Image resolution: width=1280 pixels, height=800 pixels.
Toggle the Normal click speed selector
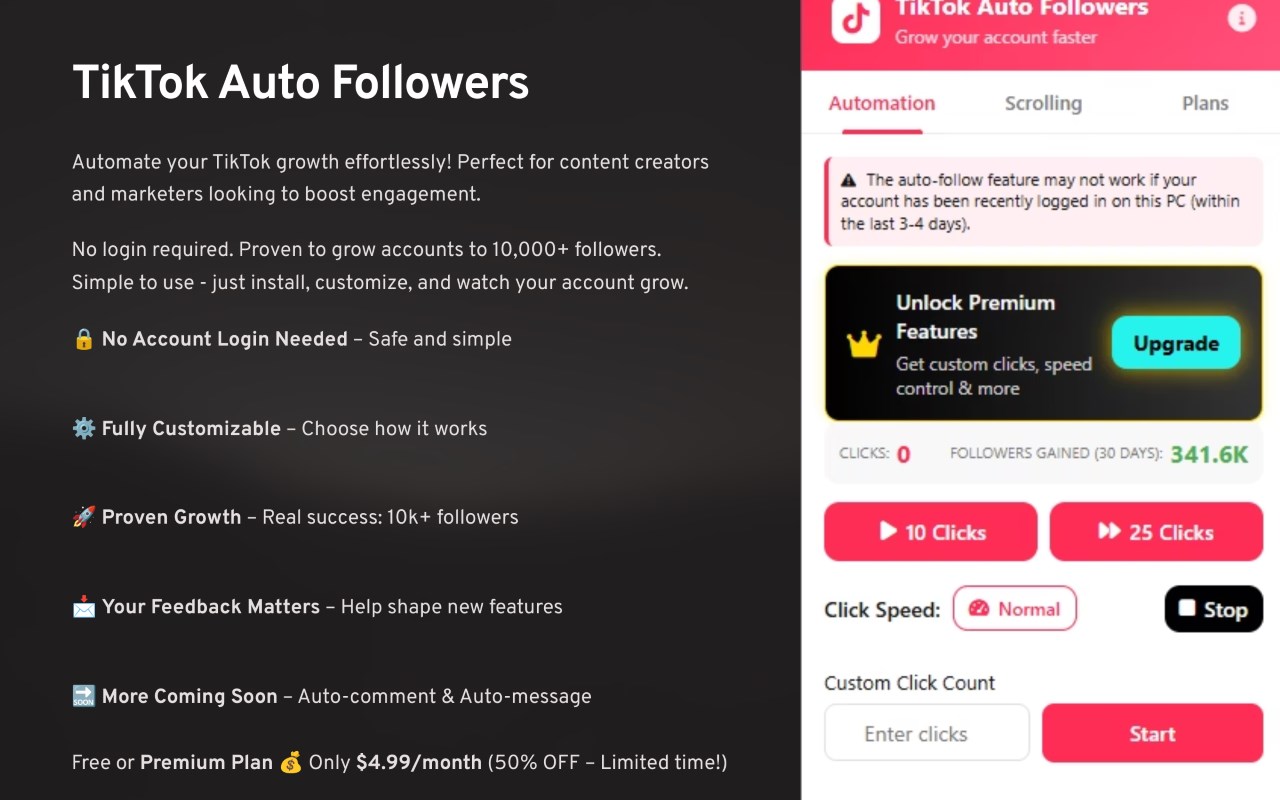tap(1015, 608)
